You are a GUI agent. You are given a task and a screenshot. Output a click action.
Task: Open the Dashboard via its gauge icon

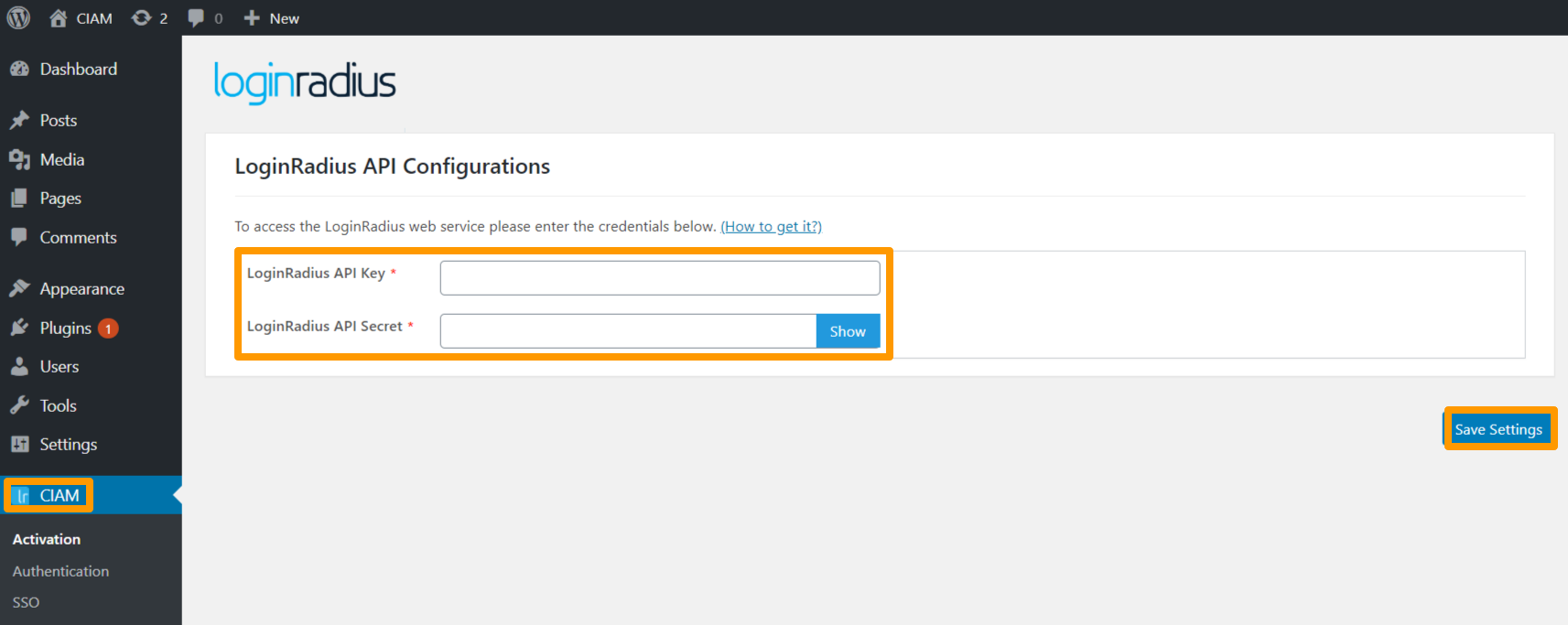pyautogui.click(x=20, y=69)
